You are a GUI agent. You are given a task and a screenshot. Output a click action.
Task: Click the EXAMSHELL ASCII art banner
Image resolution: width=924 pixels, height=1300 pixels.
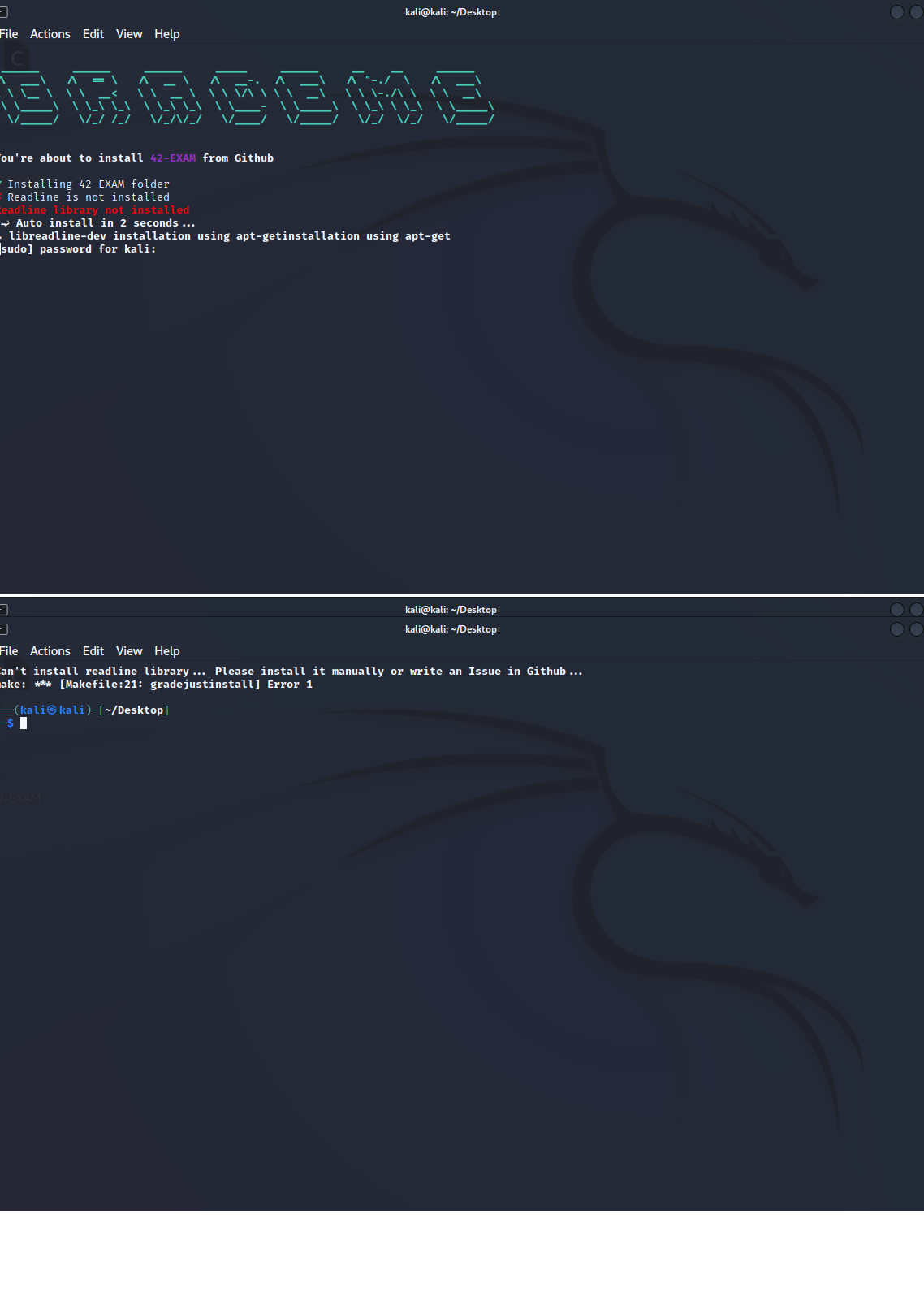[x=247, y=98]
